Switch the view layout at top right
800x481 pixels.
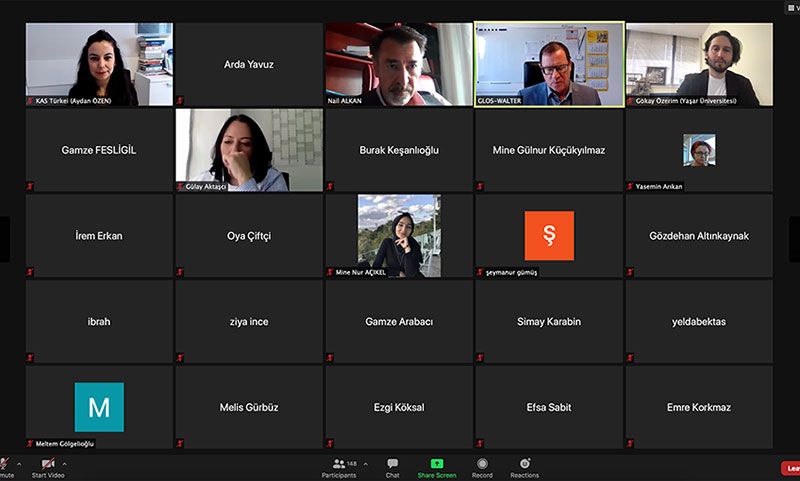(792, 7)
